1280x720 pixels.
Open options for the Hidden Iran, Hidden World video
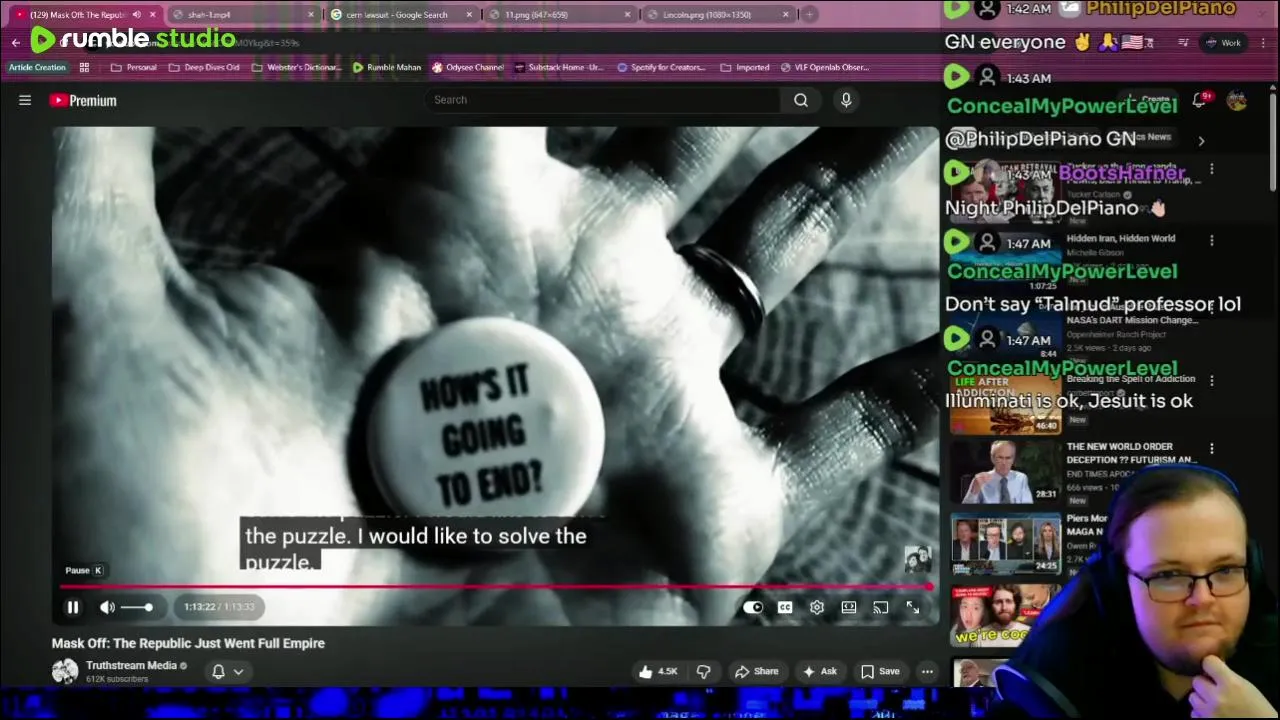pos(1212,241)
